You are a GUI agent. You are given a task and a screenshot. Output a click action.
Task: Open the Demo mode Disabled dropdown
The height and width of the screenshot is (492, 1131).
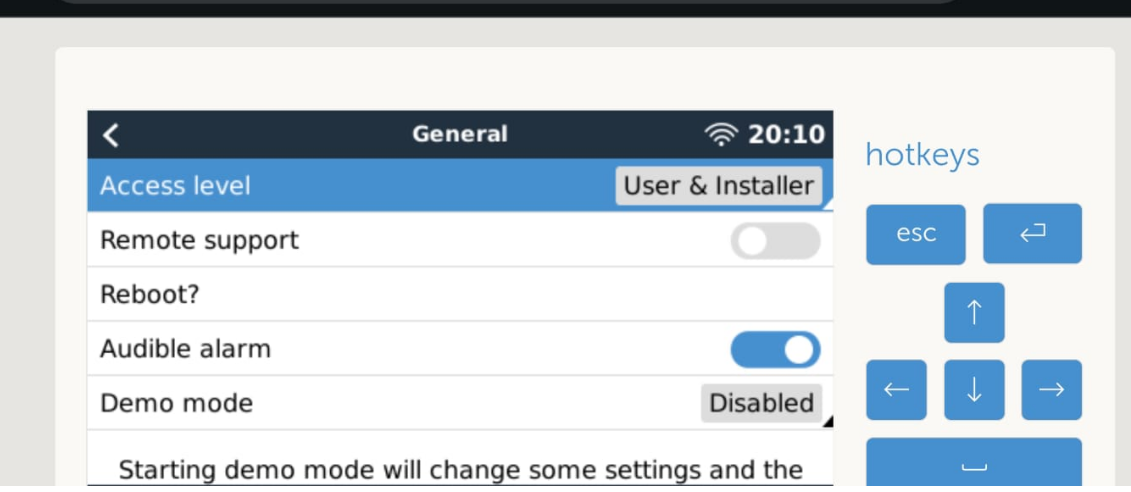(761, 403)
